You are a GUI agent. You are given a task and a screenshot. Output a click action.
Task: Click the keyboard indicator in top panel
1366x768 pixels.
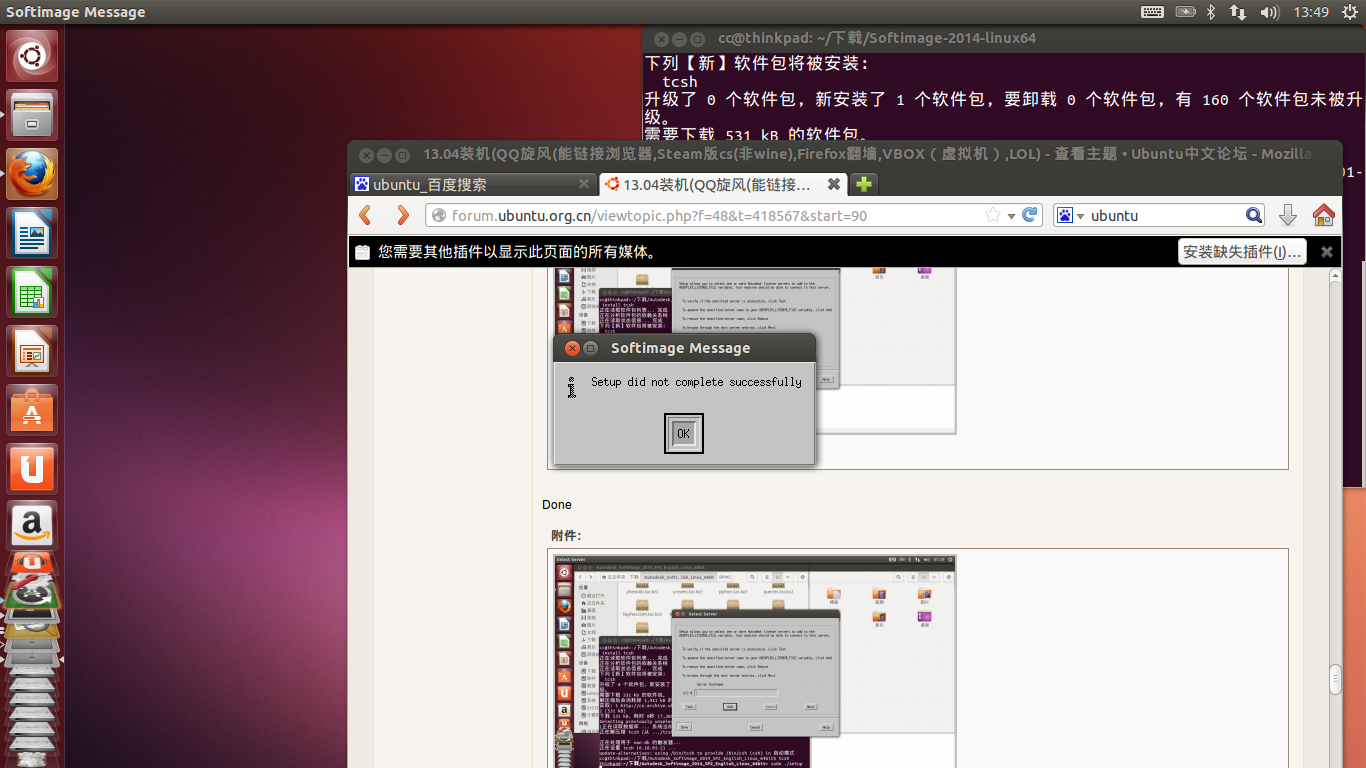coord(1152,12)
